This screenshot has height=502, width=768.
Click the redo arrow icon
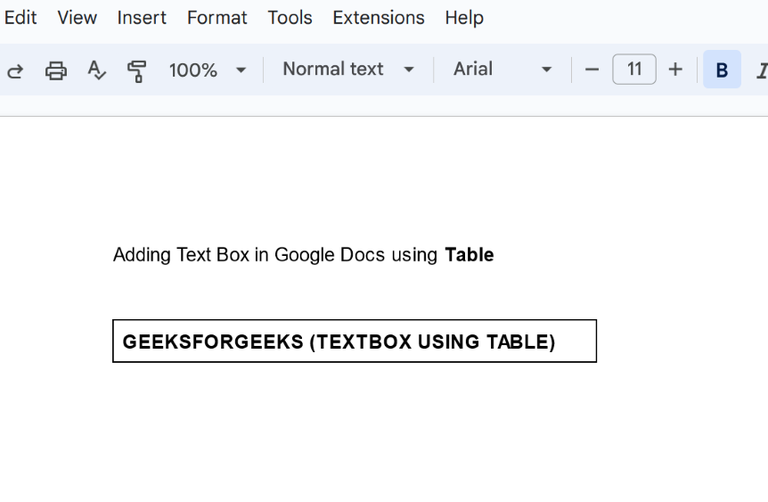pyautogui.click(x=15, y=71)
